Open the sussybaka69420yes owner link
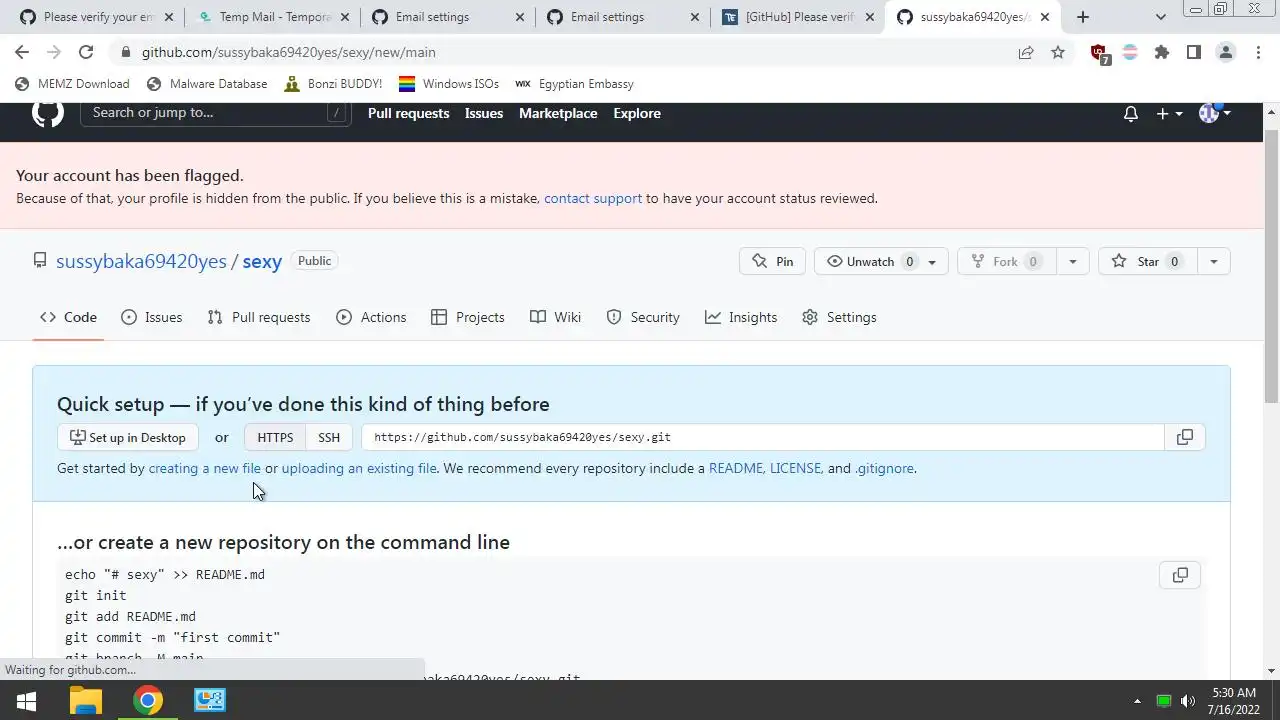 pyautogui.click(x=141, y=261)
